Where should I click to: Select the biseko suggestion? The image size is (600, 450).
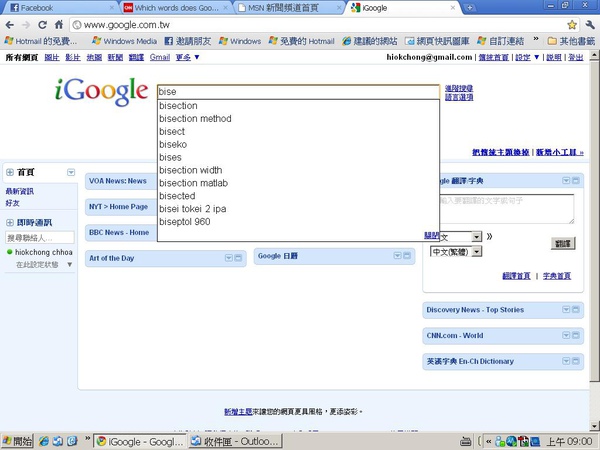pos(298,144)
